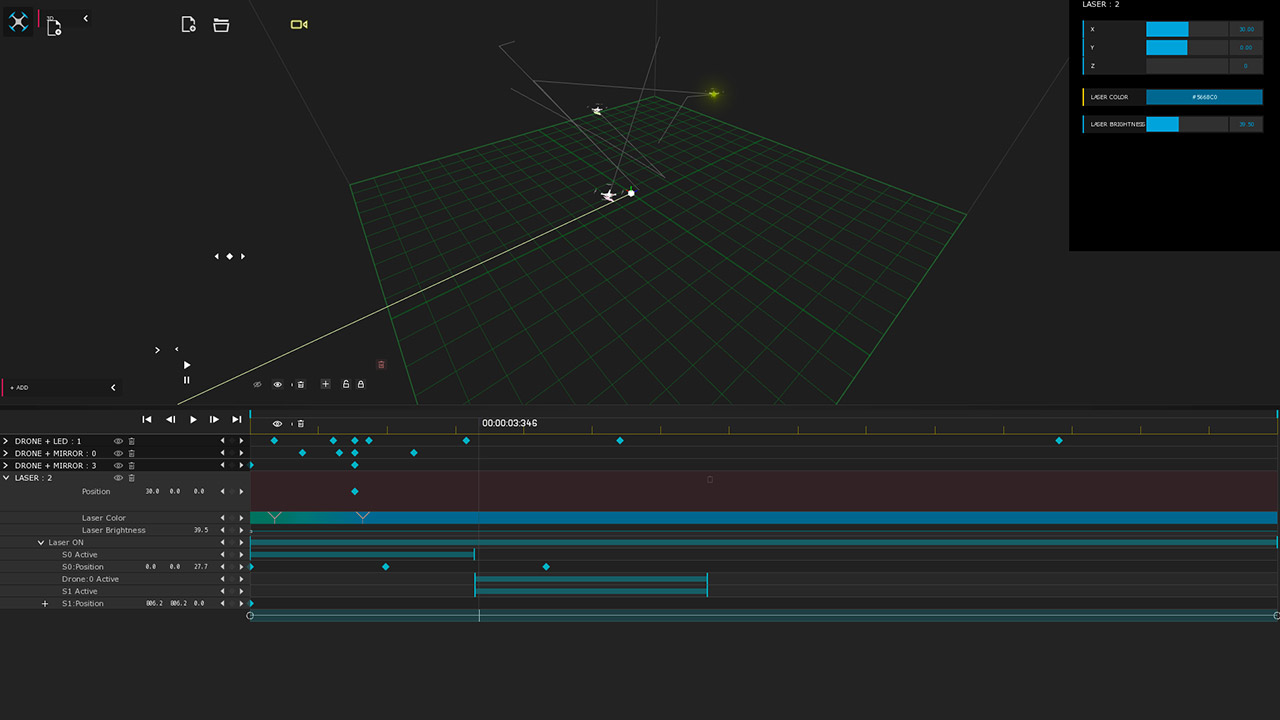Click the open padlock unlock icon
The width and height of the screenshot is (1280, 720).
click(x=346, y=384)
